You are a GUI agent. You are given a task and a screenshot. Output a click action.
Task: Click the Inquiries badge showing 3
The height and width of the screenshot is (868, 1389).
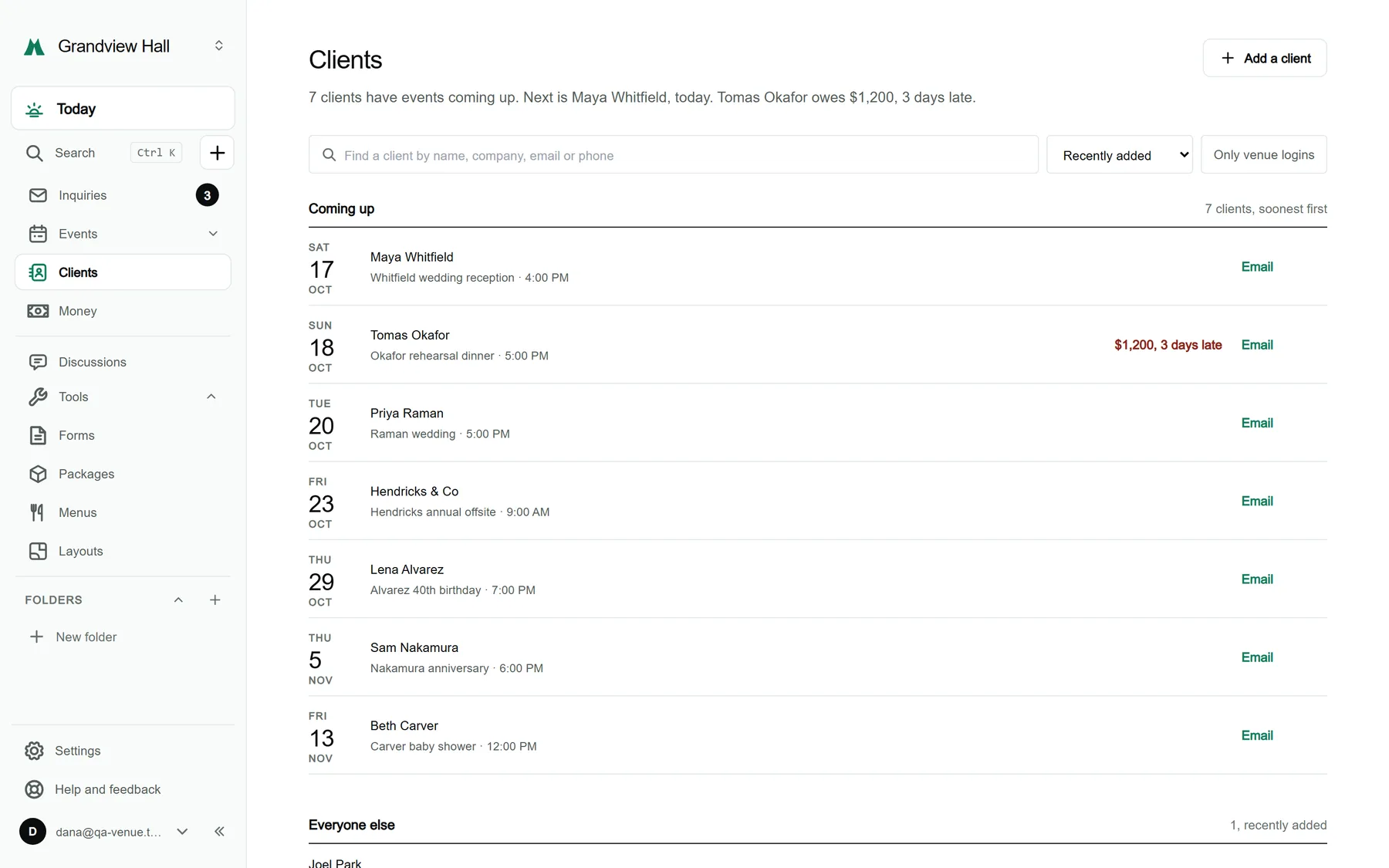coord(207,195)
